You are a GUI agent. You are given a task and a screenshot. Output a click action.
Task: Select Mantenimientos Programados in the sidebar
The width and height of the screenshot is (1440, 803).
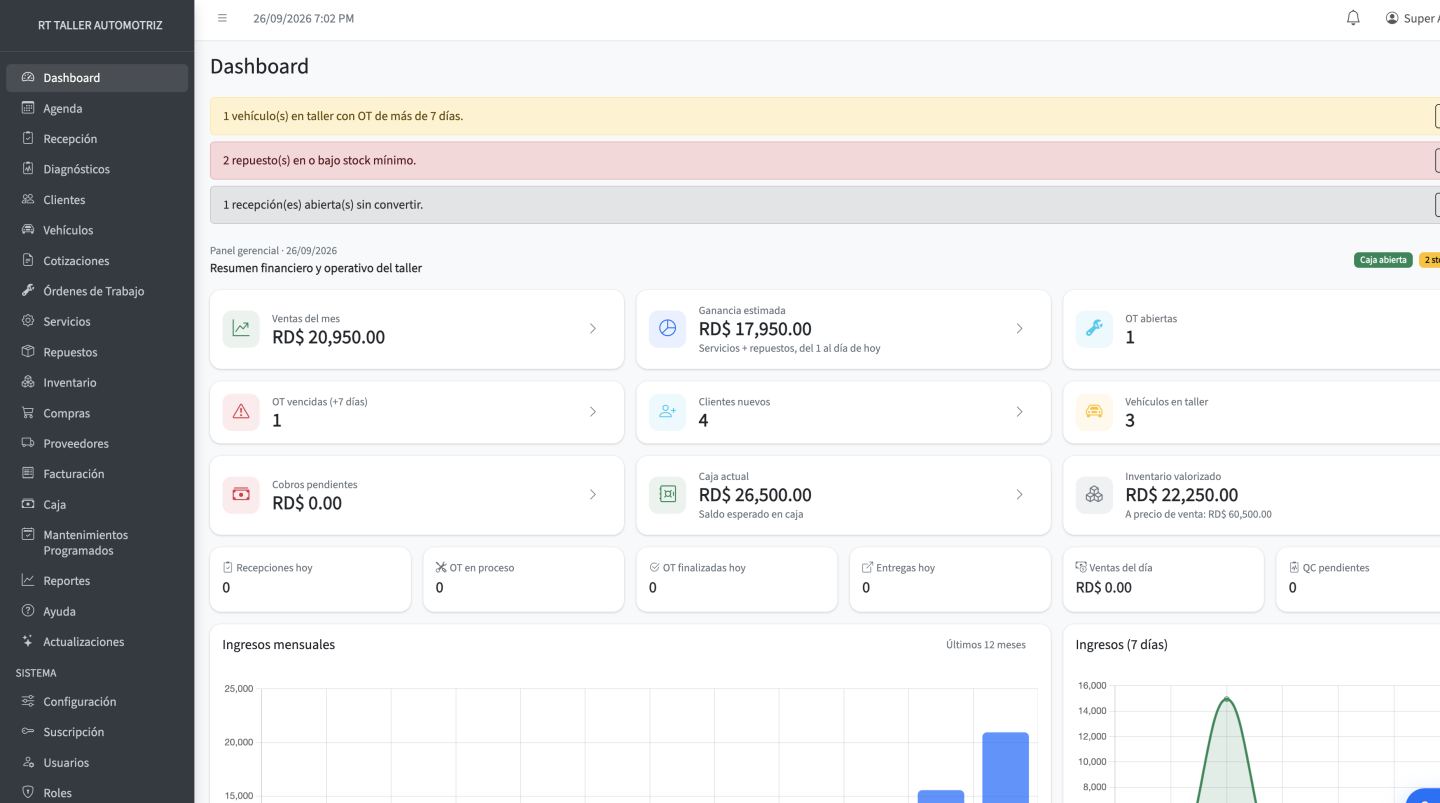97,542
